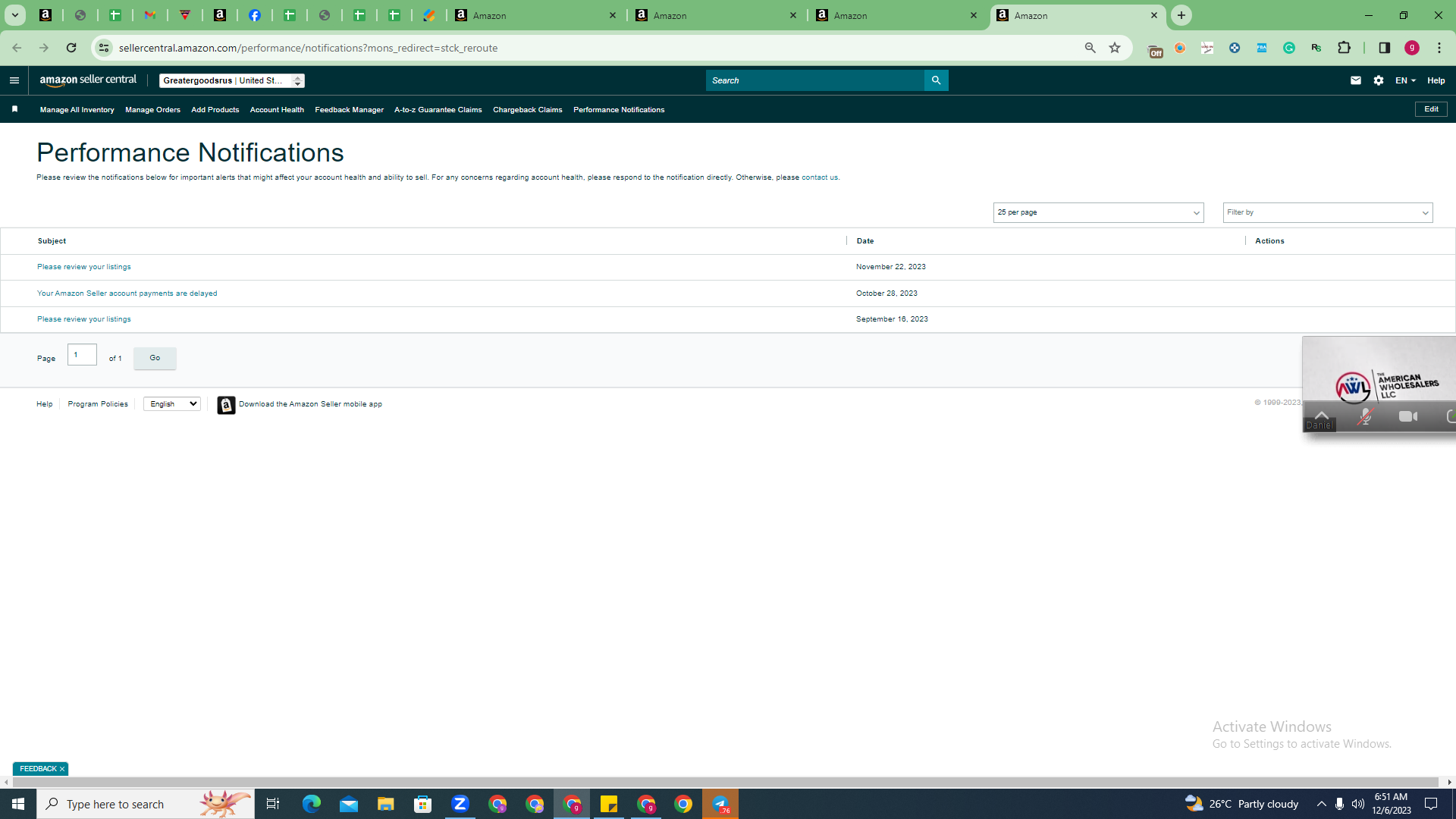The width and height of the screenshot is (1456, 819).
Task: Open Manage All Inventory
Action: 77,110
